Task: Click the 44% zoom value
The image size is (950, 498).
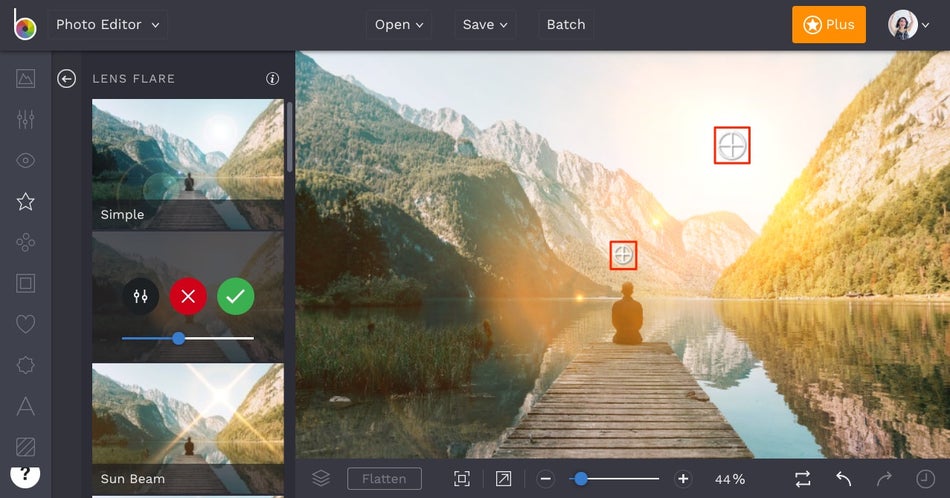Action: (729, 479)
